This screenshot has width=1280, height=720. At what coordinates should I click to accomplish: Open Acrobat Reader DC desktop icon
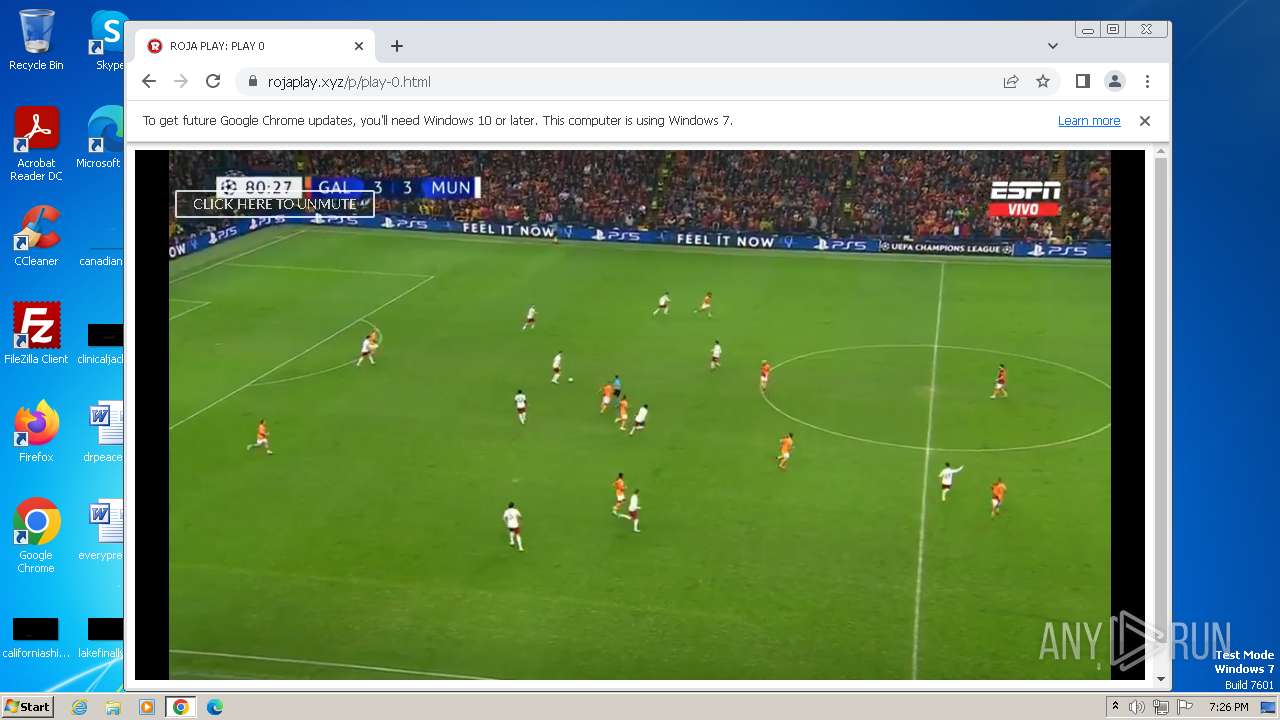pos(36,144)
